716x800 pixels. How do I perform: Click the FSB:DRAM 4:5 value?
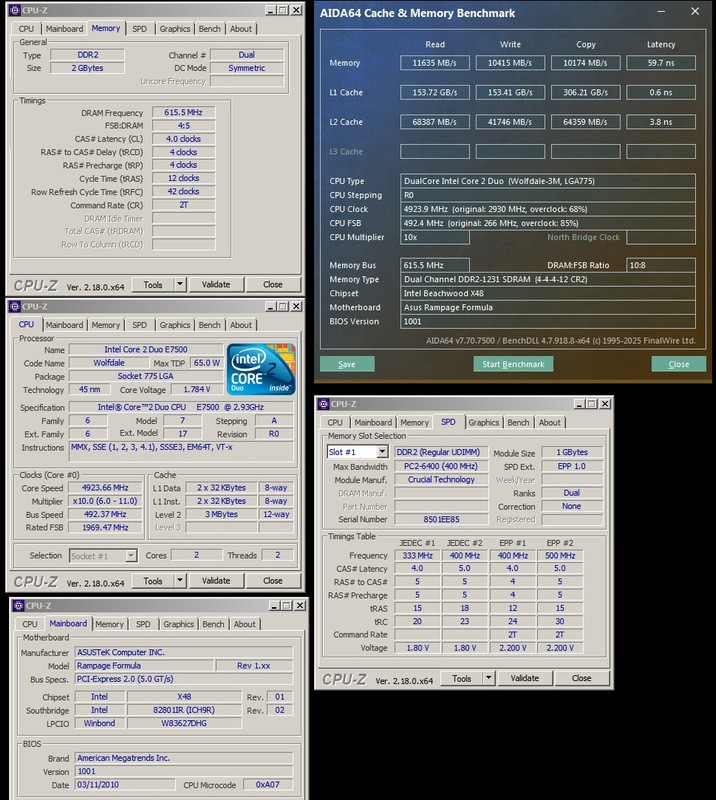pyautogui.click(x=183, y=126)
